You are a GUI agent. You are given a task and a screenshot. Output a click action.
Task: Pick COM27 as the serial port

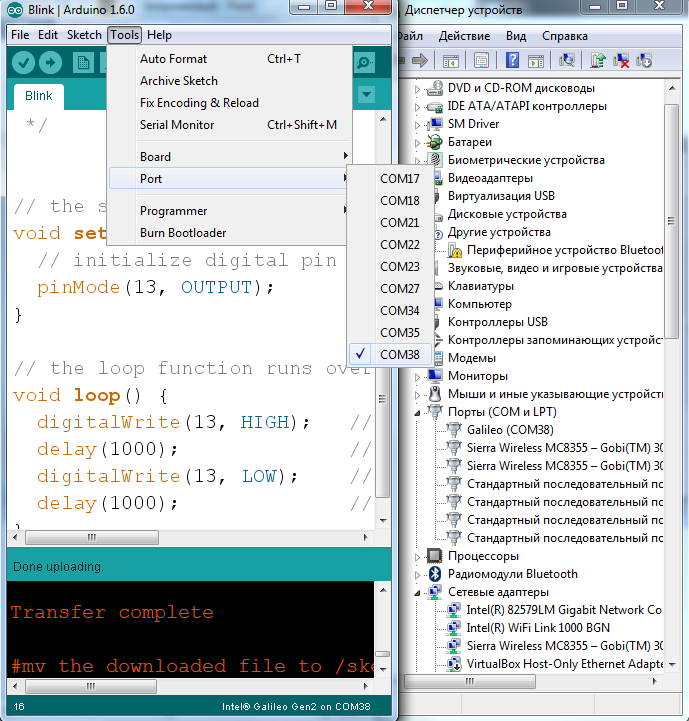390,289
